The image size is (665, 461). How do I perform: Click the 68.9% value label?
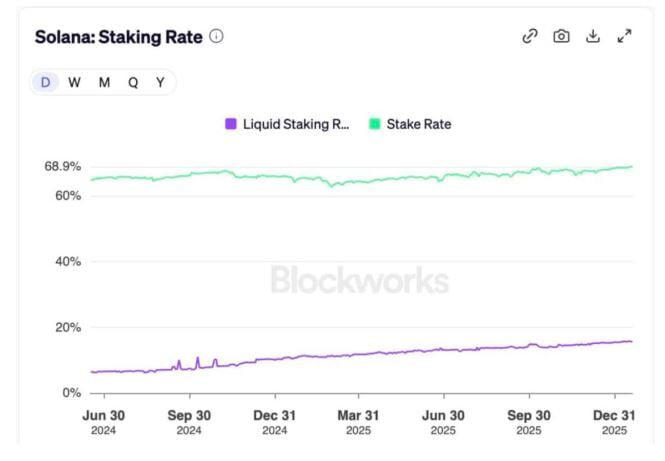click(x=62, y=166)
